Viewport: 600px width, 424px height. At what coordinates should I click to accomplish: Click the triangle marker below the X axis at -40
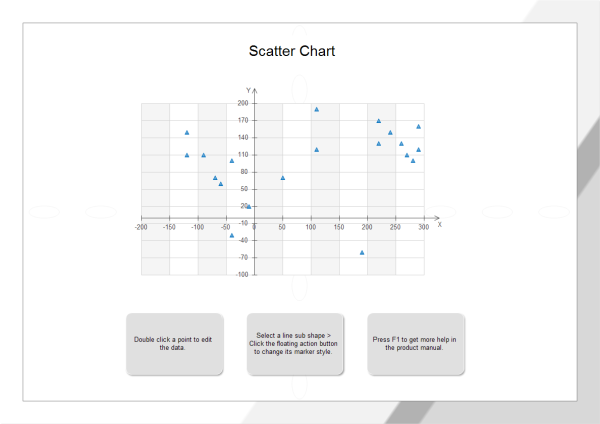click(x=232, y=235)
